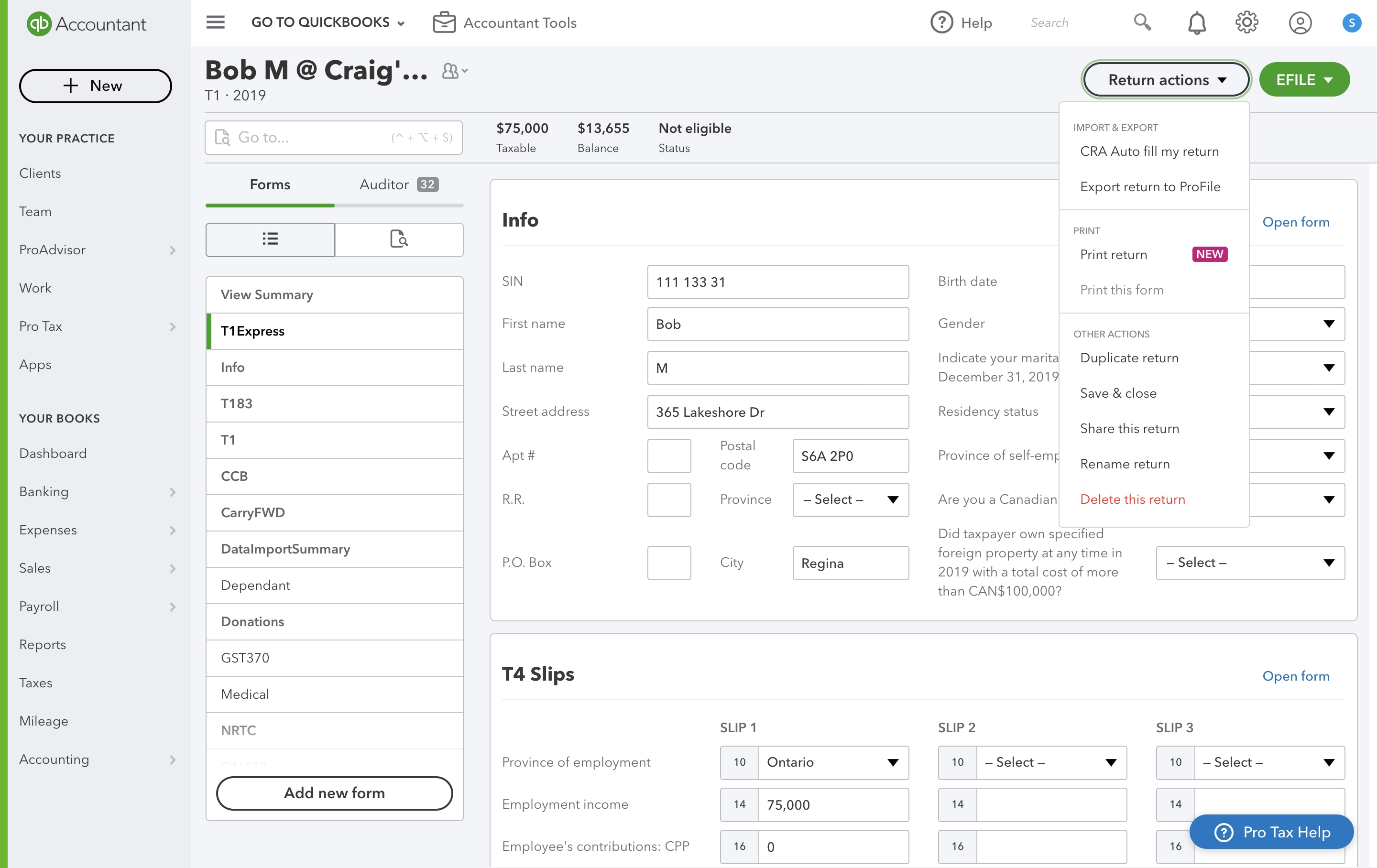Open the settings gear icon
This screenshot has height=868, width=1377.
1246,22
